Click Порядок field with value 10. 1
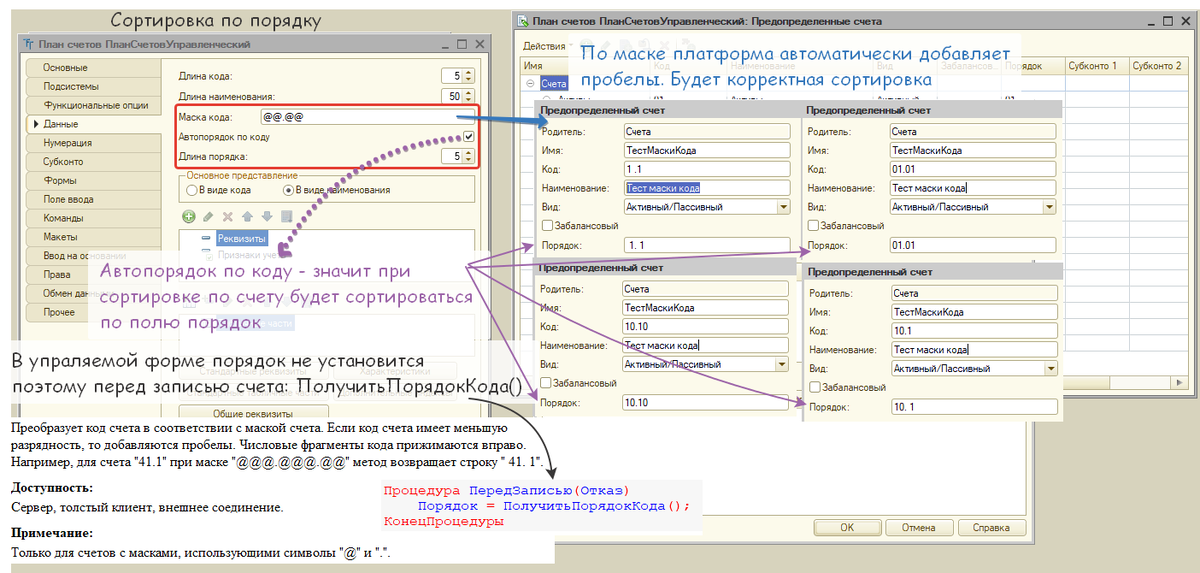The image size is (1200, 573). click(973, 406)
